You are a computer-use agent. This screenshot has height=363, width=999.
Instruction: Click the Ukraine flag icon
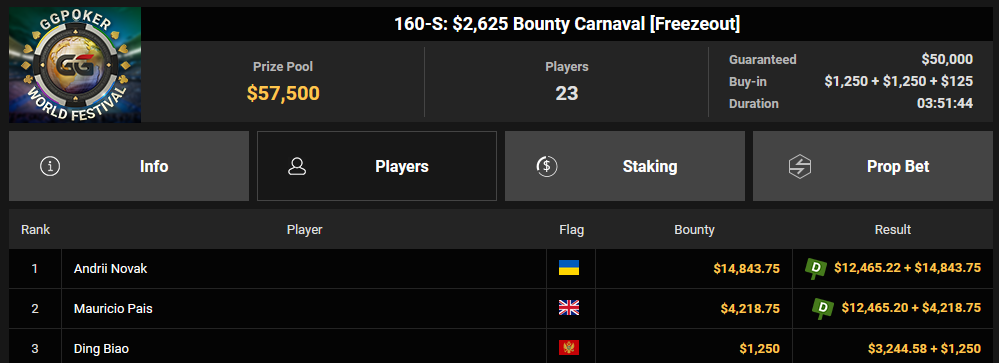click(x=569, y=268)
